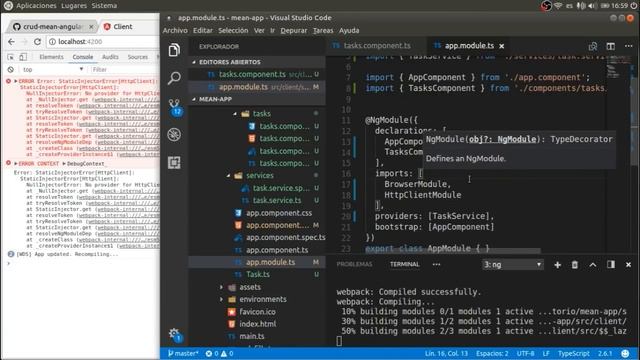Split the editor using the split icon
640x360 pixels.
611,46
